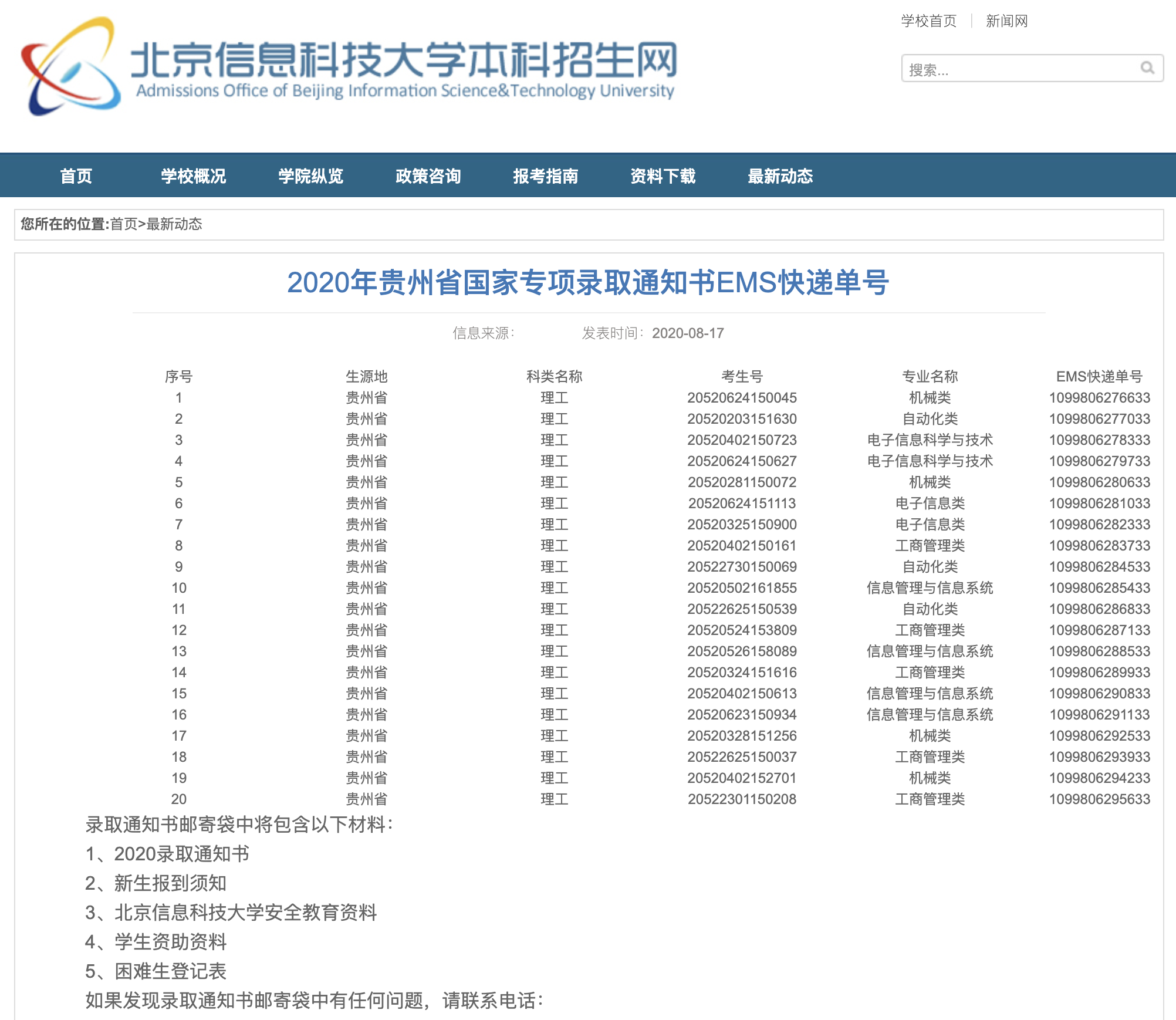The height and width of the screenshot is (1020, 1176).
Task: Select exam number 20520524153809
Action: (x=742, y=630)
